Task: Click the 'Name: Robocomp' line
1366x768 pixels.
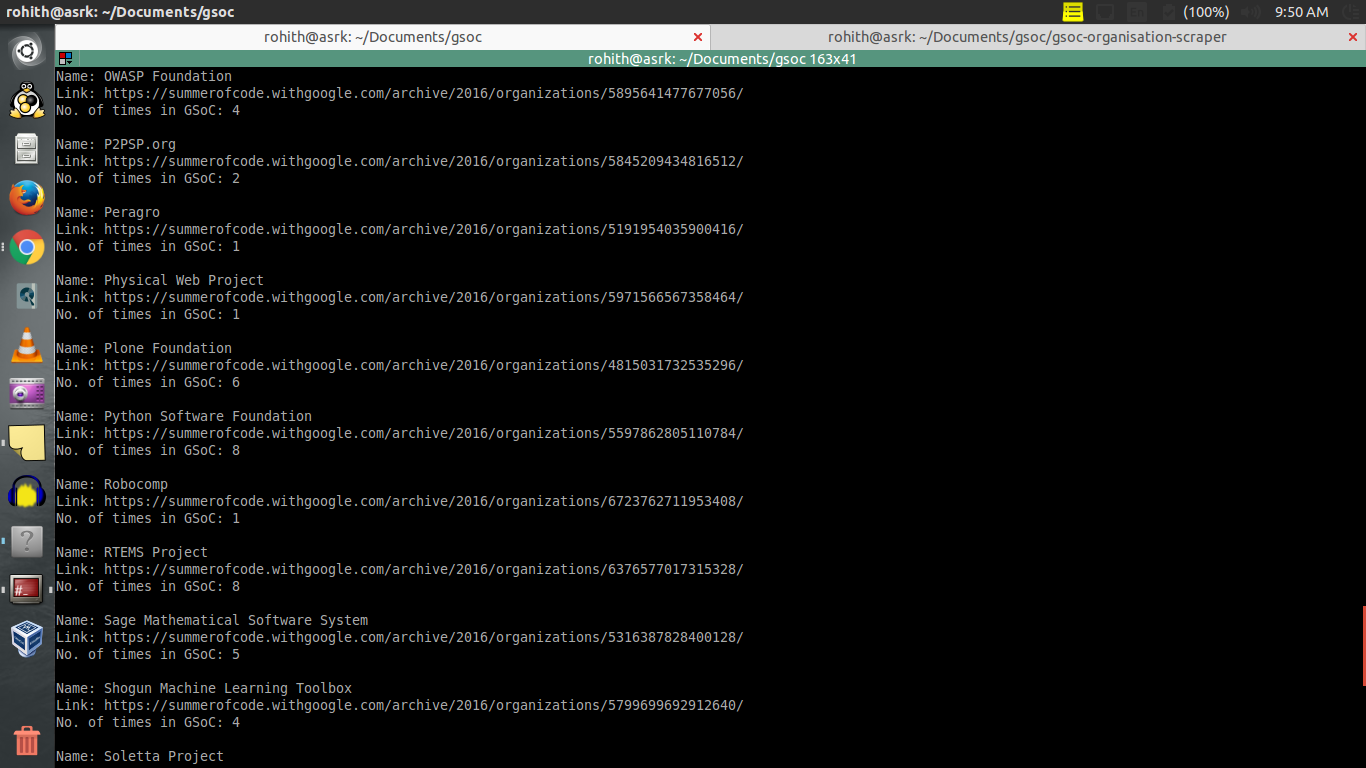Action: coord(112,484)
